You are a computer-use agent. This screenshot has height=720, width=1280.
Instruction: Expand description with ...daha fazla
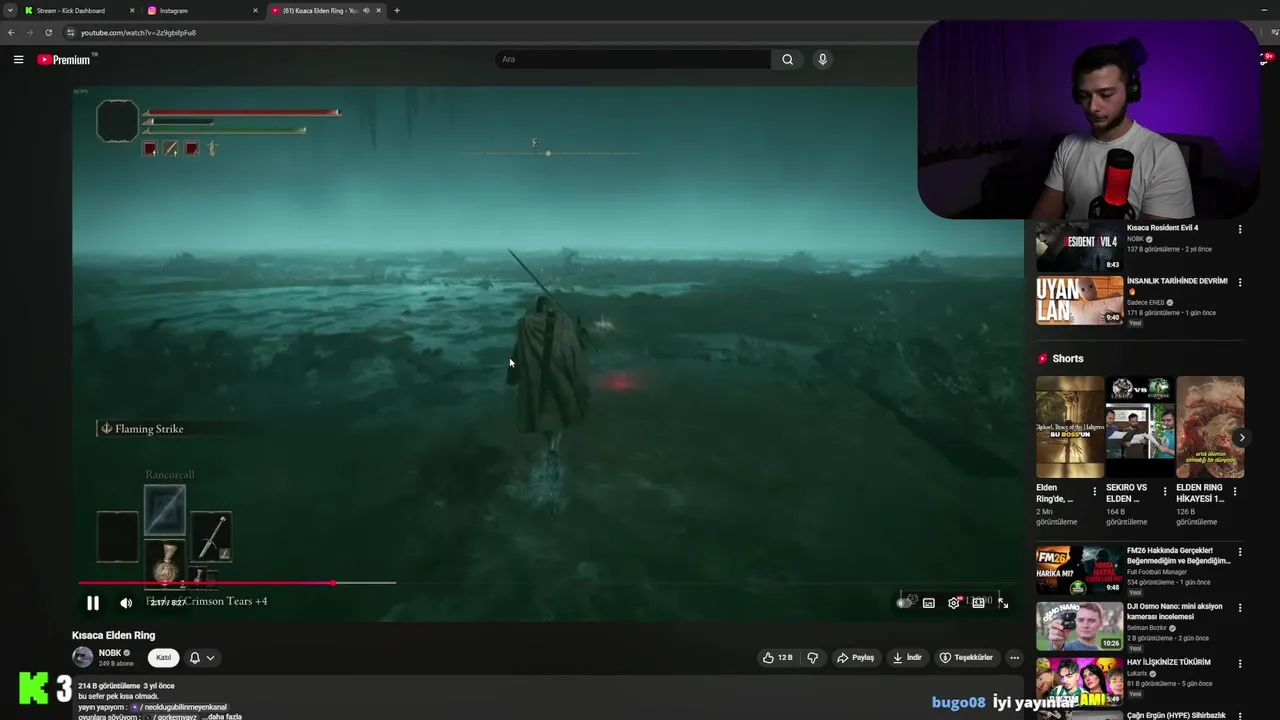[221, 716]
